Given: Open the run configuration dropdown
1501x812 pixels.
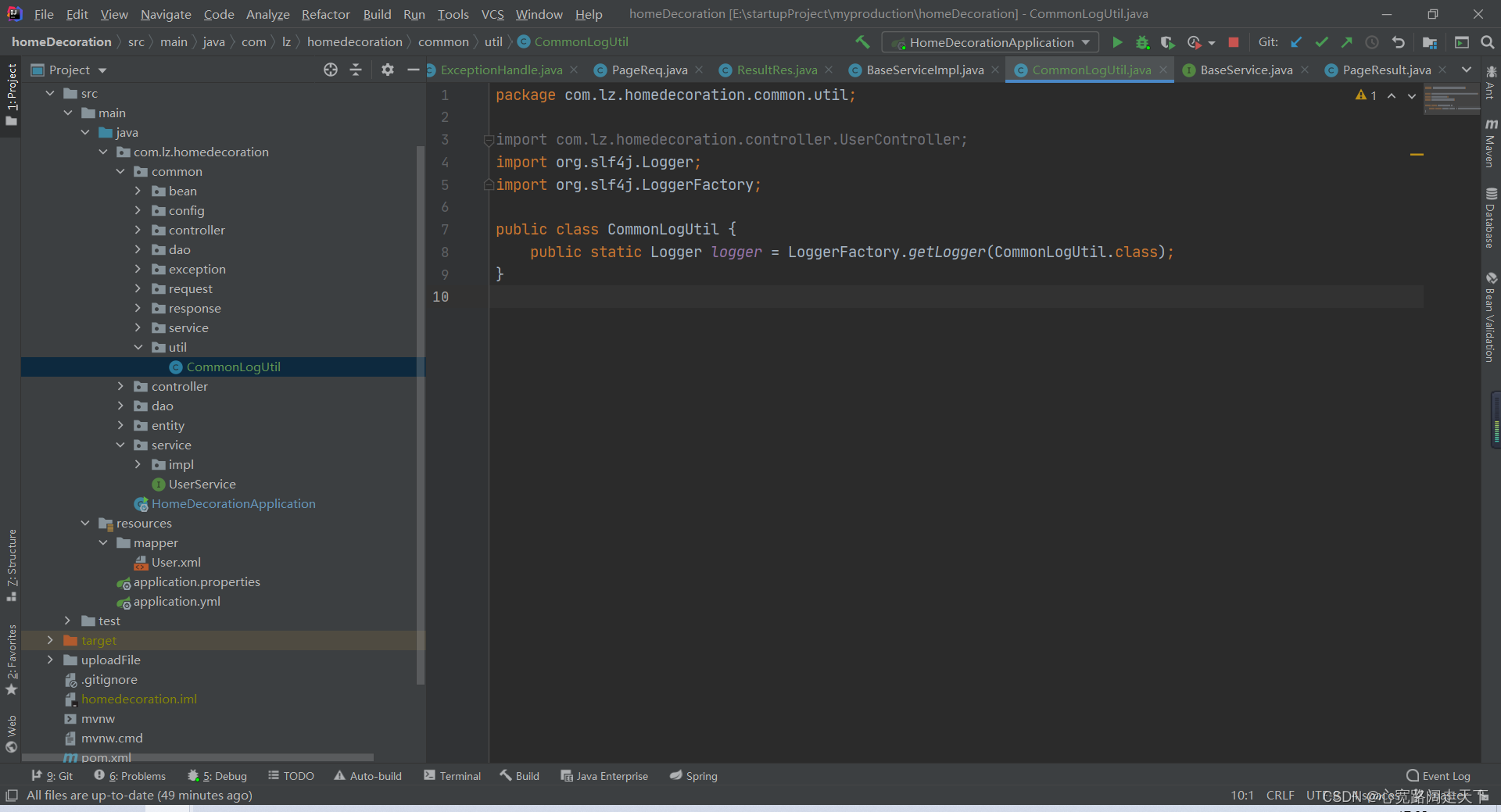Looking at the screenshot, I should point(990,42).
